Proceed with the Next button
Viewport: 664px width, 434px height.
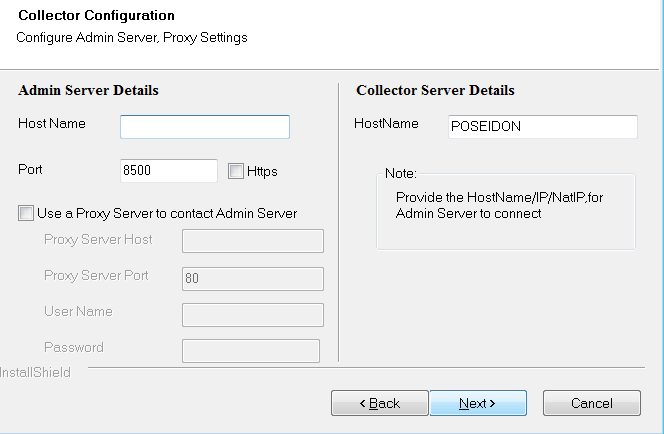[478, 403]
